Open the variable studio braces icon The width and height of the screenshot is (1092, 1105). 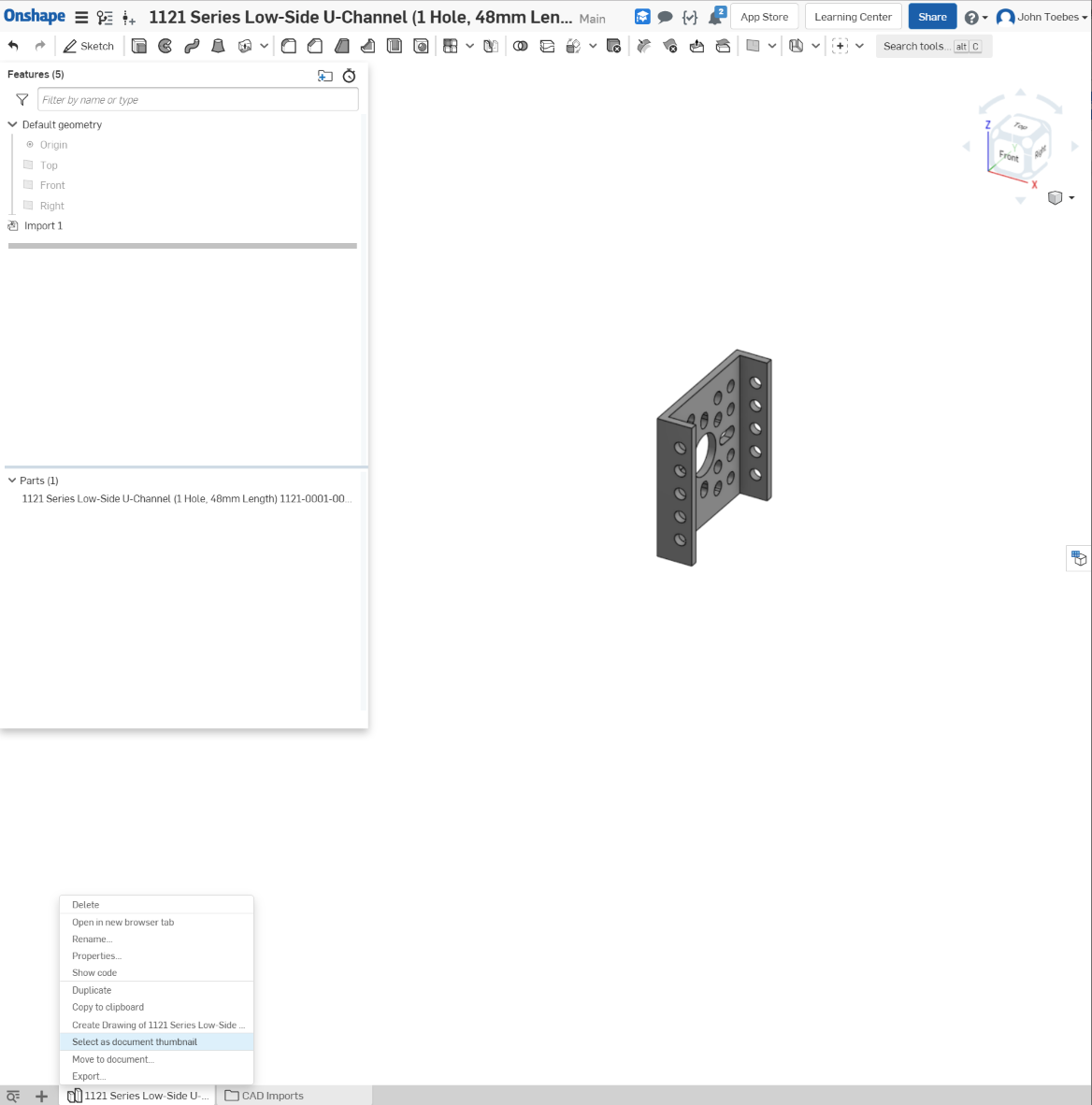click(690, 16)
